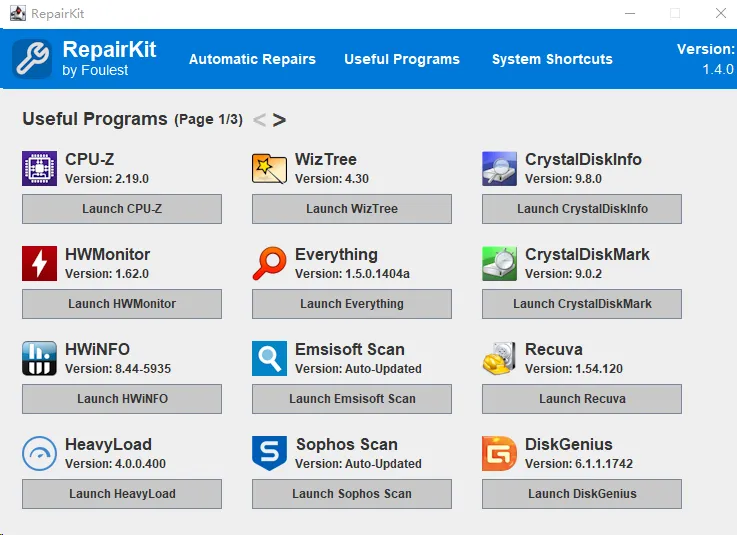Open the Automatic Repairs tab
Screen dimensions: 737x535
point(252,59)
